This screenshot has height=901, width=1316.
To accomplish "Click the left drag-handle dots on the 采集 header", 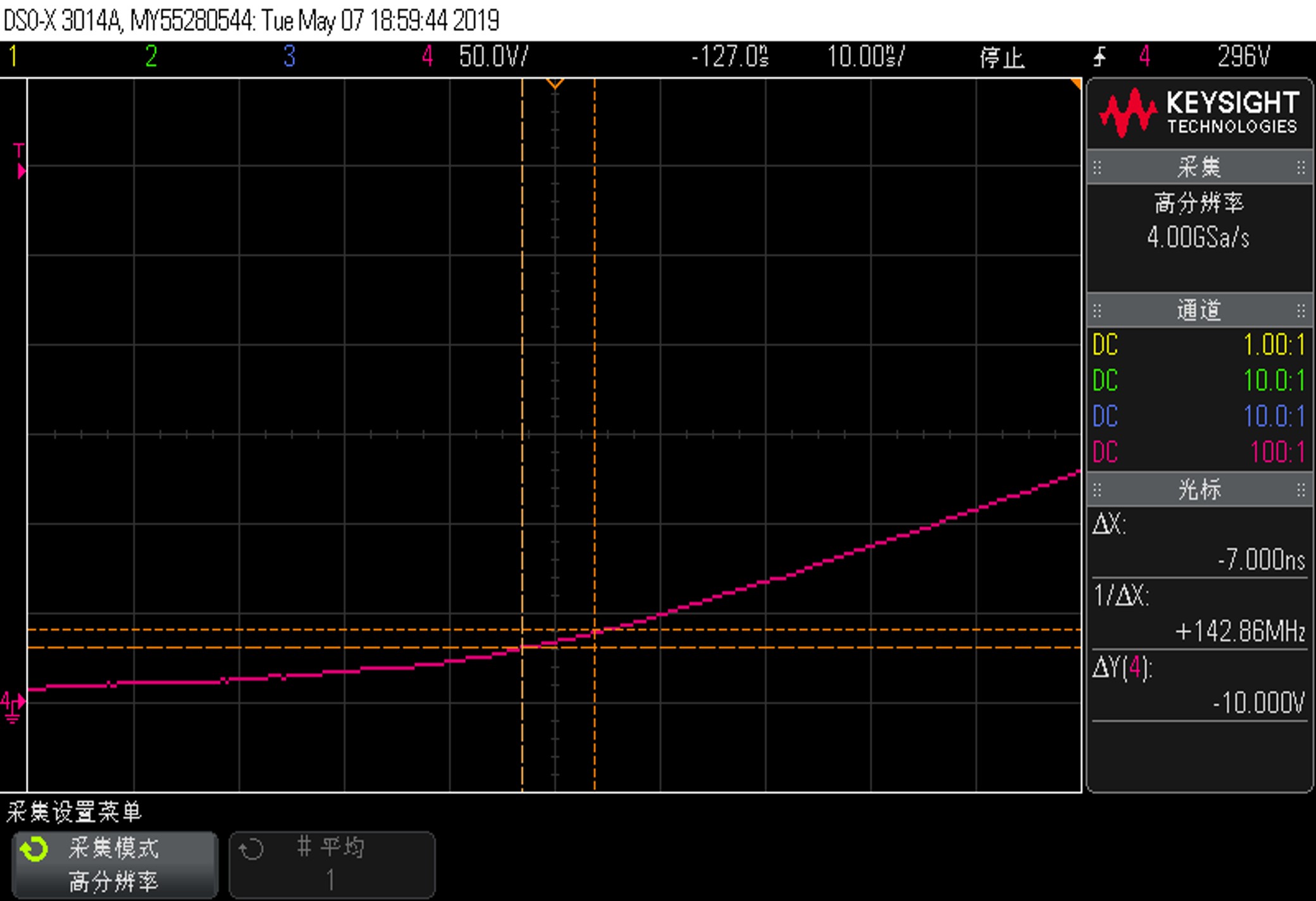I will (1098, 168).
